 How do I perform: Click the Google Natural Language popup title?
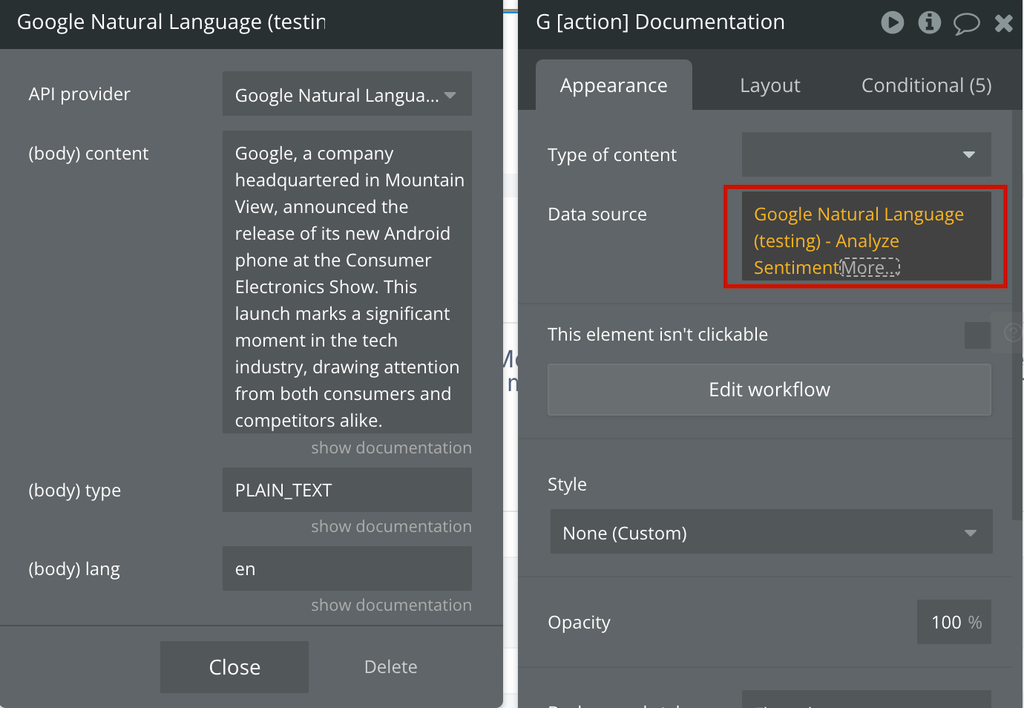[171, 22]
